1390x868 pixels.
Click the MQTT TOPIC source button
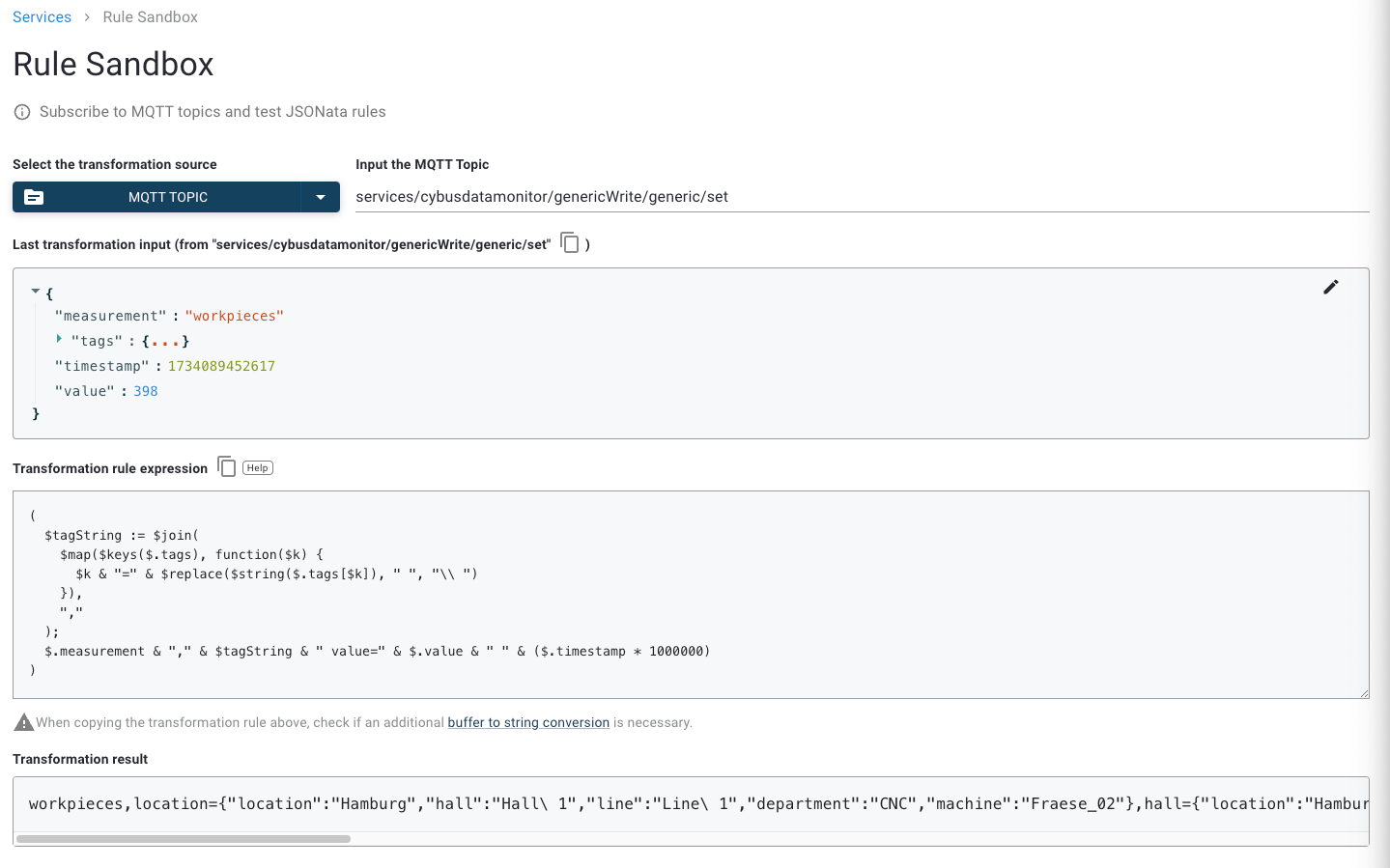[x=168, y=197]
